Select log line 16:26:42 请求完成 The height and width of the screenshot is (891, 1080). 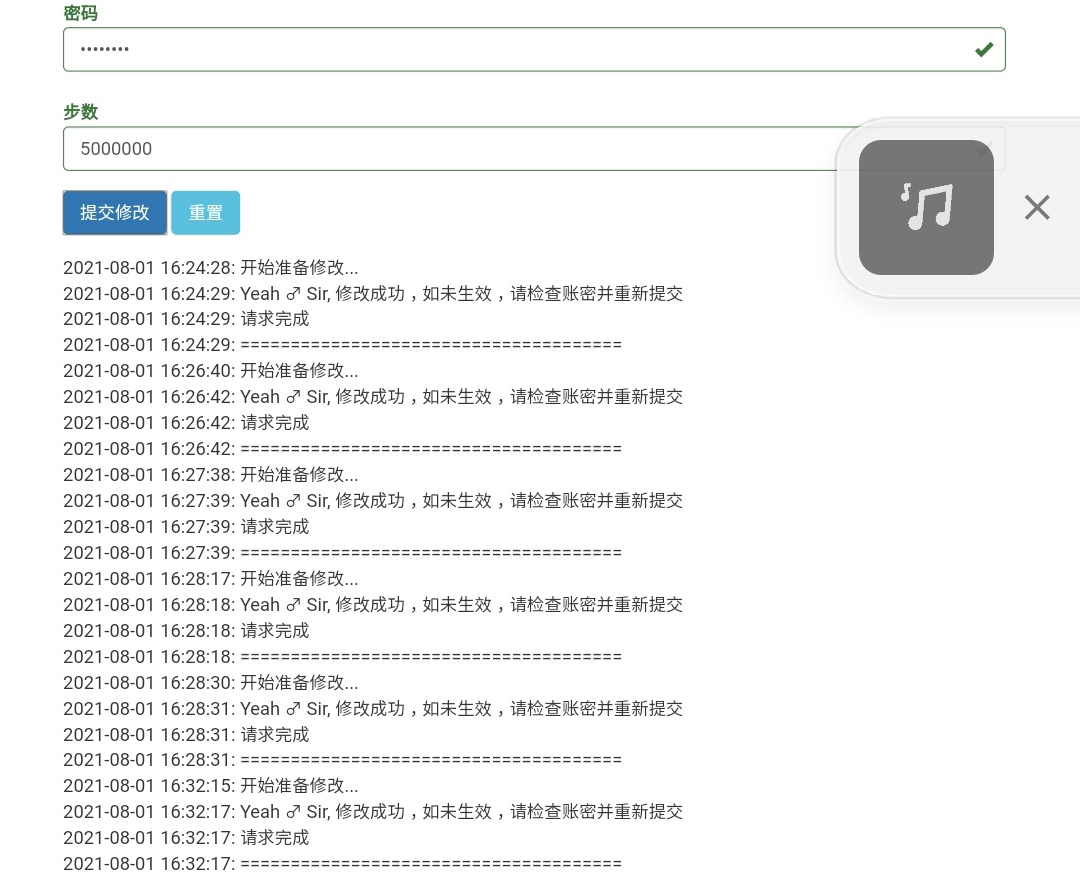click(x=186, y=423)
